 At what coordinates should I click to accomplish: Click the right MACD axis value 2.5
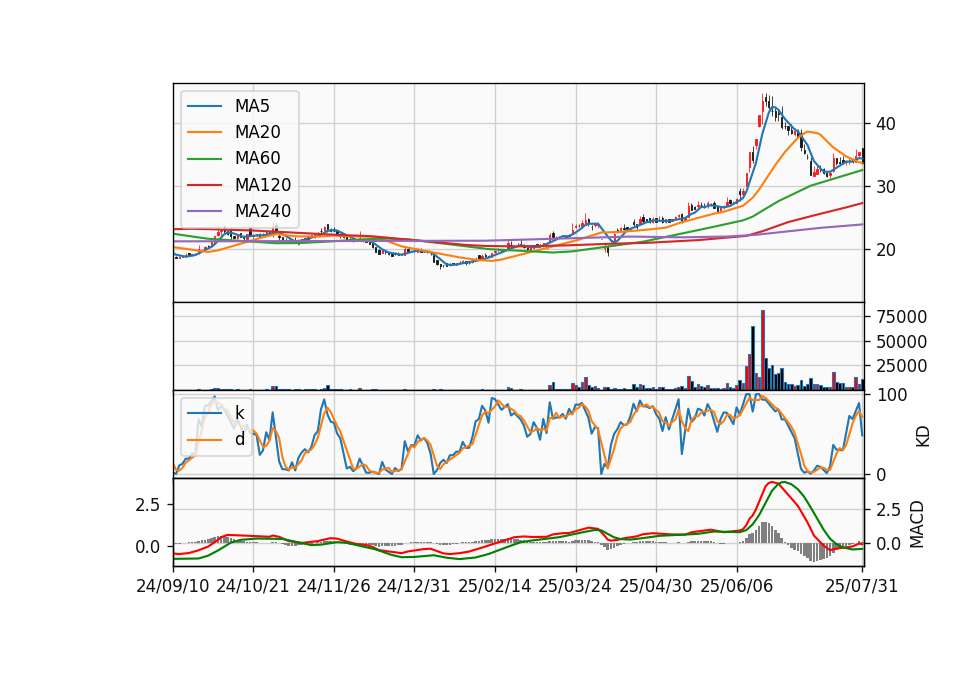[x=888, y=510]
